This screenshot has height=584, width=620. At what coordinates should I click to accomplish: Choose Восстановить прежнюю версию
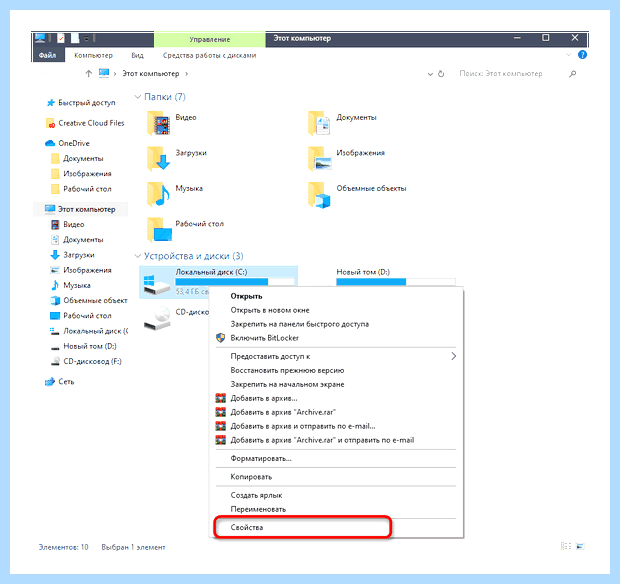(336, 370)
